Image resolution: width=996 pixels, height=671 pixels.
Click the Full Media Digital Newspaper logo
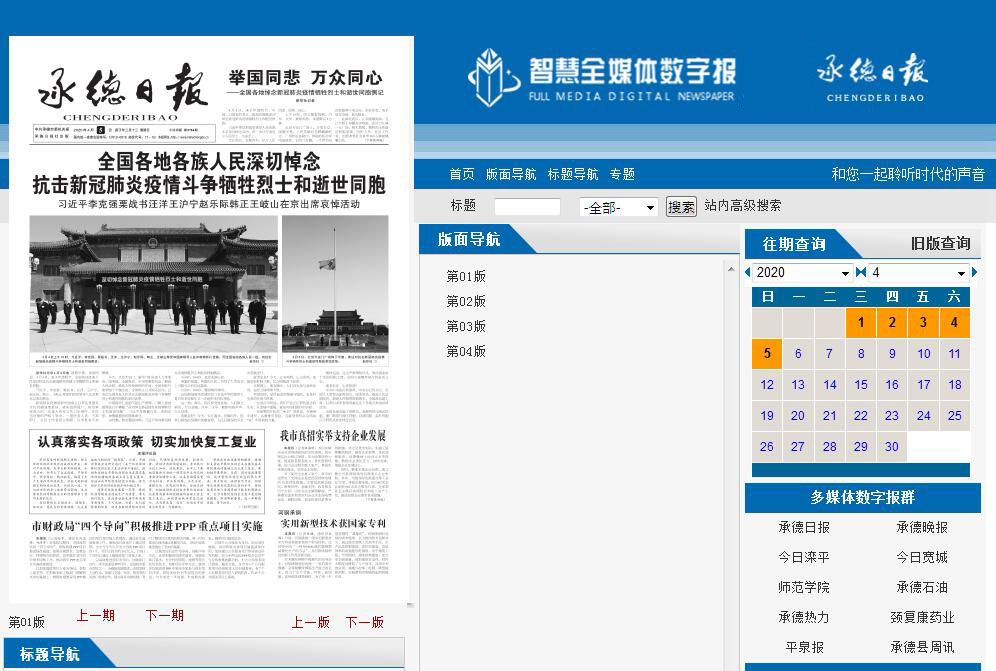tap(601, 77)
